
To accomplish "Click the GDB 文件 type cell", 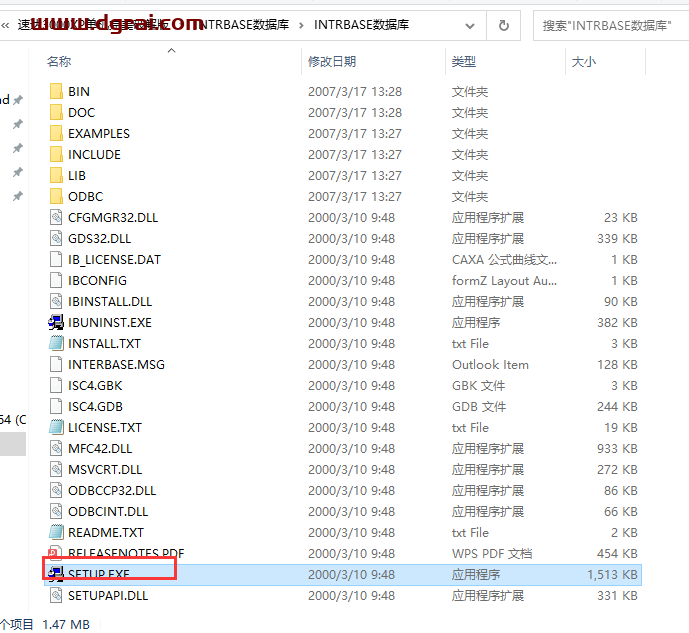I will pyautogui.click(x=479, y=407).
